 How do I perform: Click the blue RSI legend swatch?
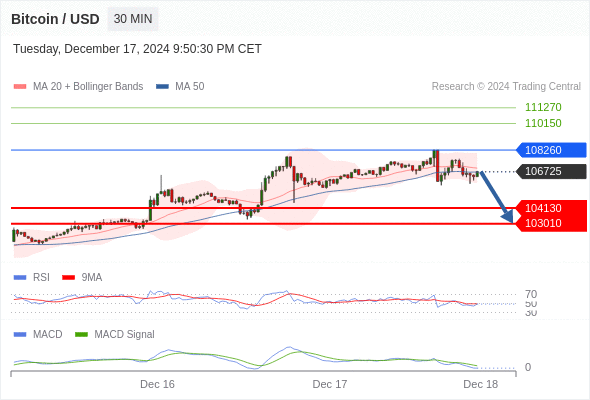pos(20,278)
